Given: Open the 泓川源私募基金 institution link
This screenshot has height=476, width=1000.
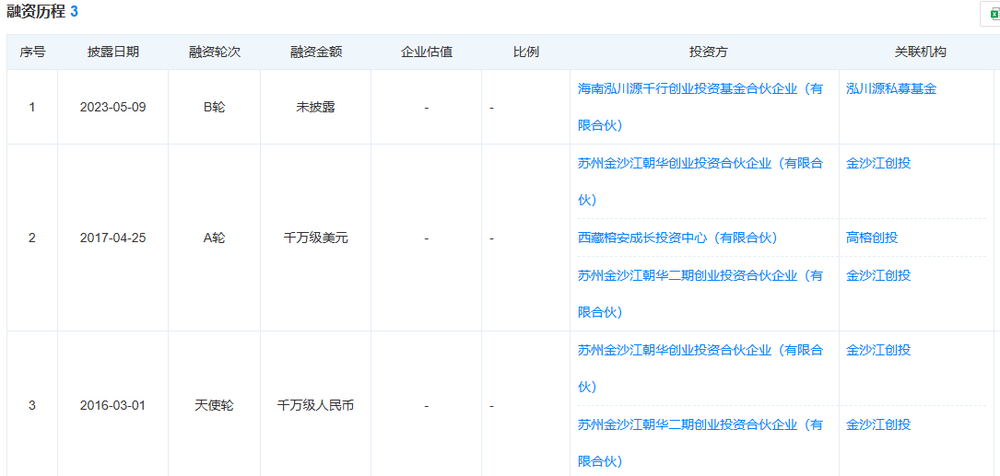Looking at the screenshot, I should tap(891, 89).
